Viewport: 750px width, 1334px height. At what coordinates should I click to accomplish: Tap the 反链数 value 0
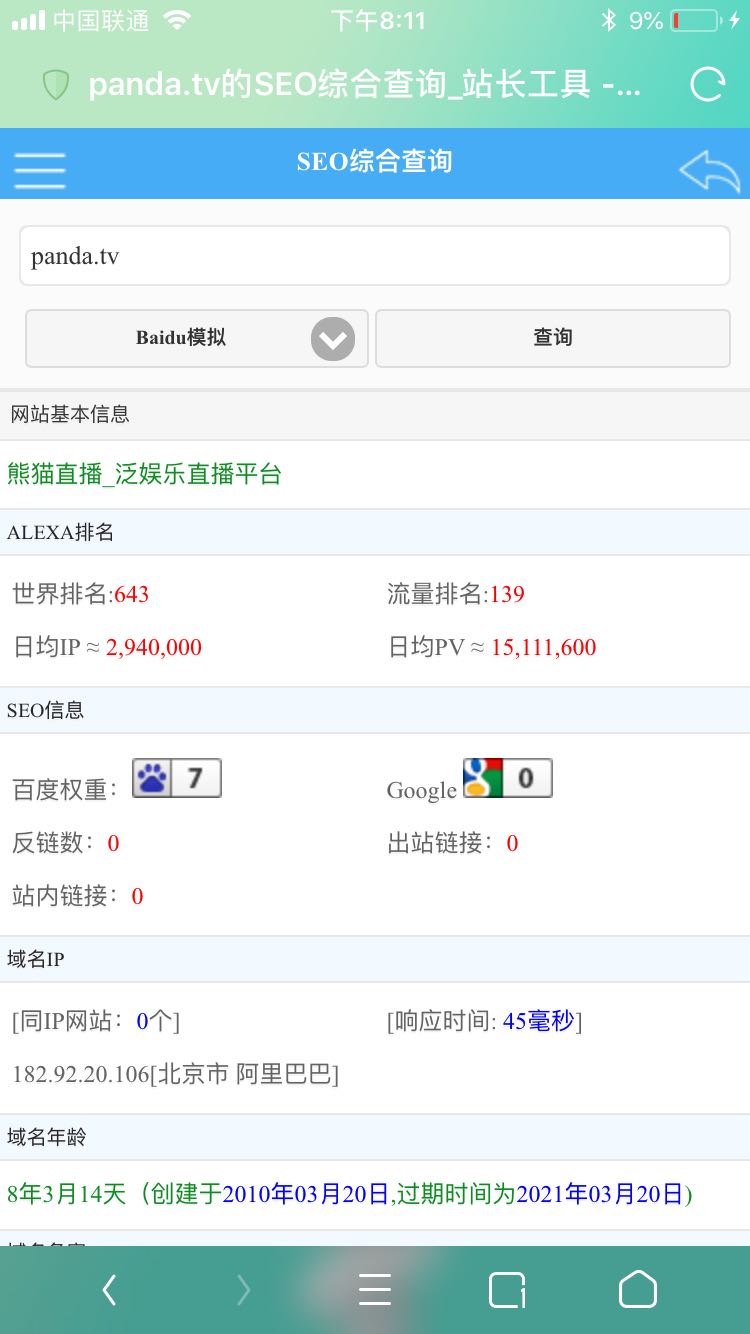tap(113, 843)
